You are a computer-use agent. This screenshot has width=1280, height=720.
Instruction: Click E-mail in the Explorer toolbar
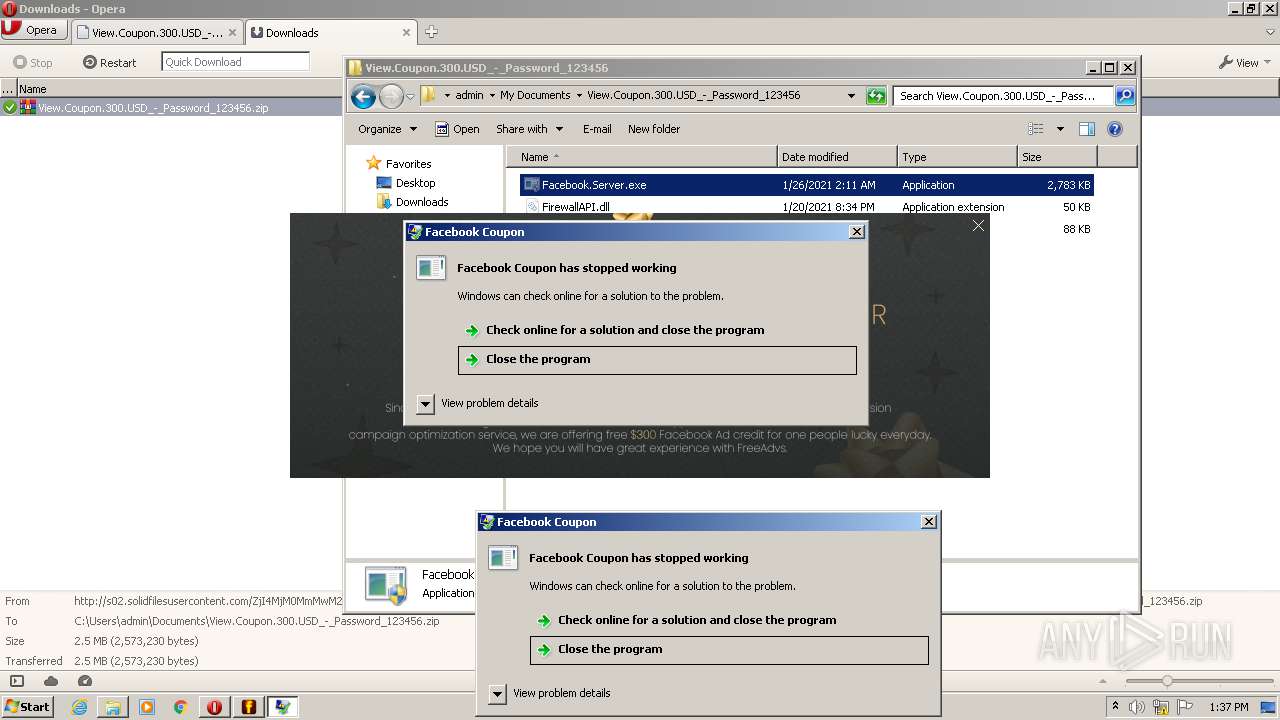point(597,129)
